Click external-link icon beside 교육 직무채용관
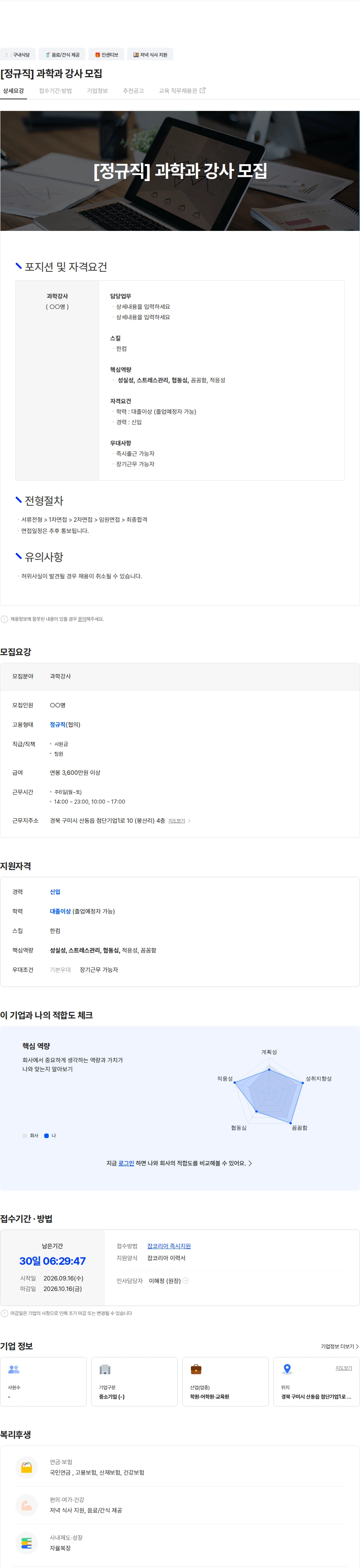Image resolution: width=360 pixels, height=1568 pixels. click(203, 90)
